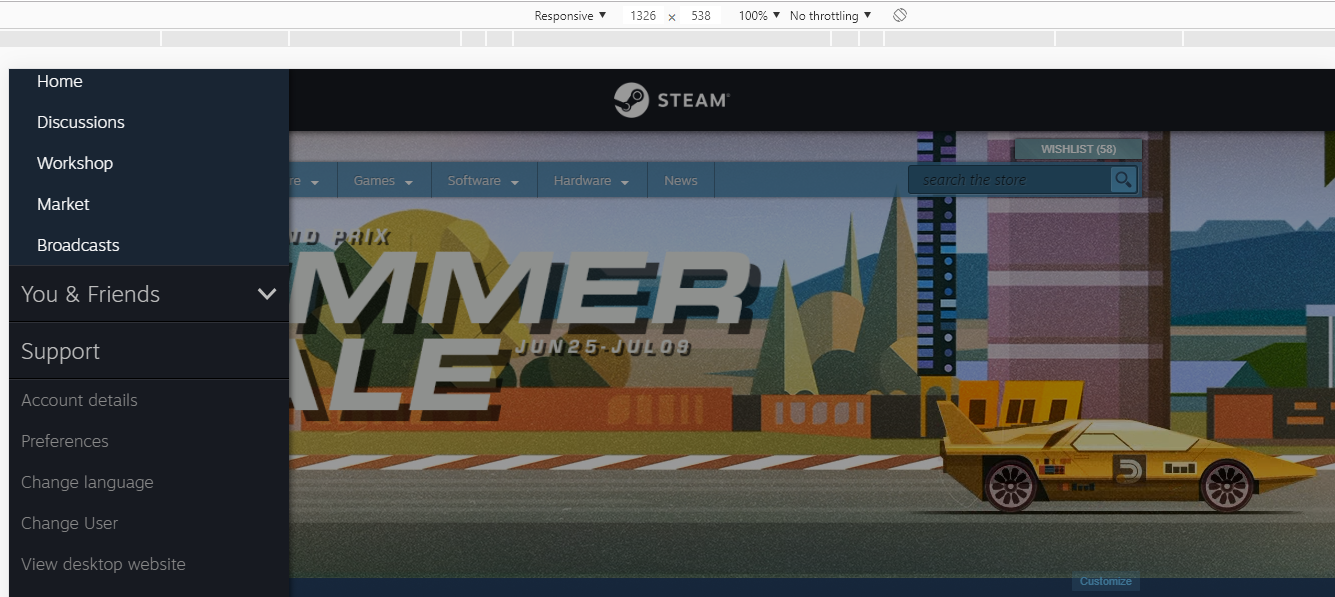This screenshot has height=597, width=1335.
Task: Open Preferences link
Action: (65, 441)
